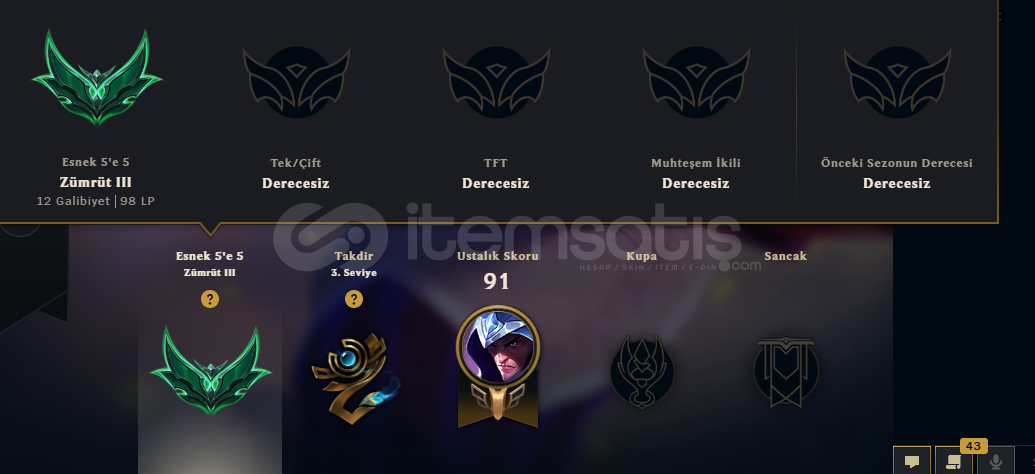The width and height of the screenshot is (1035, 474).
Task: Open the chat speech bubble button
Action: pyautogui.click(x=912, y=461)
